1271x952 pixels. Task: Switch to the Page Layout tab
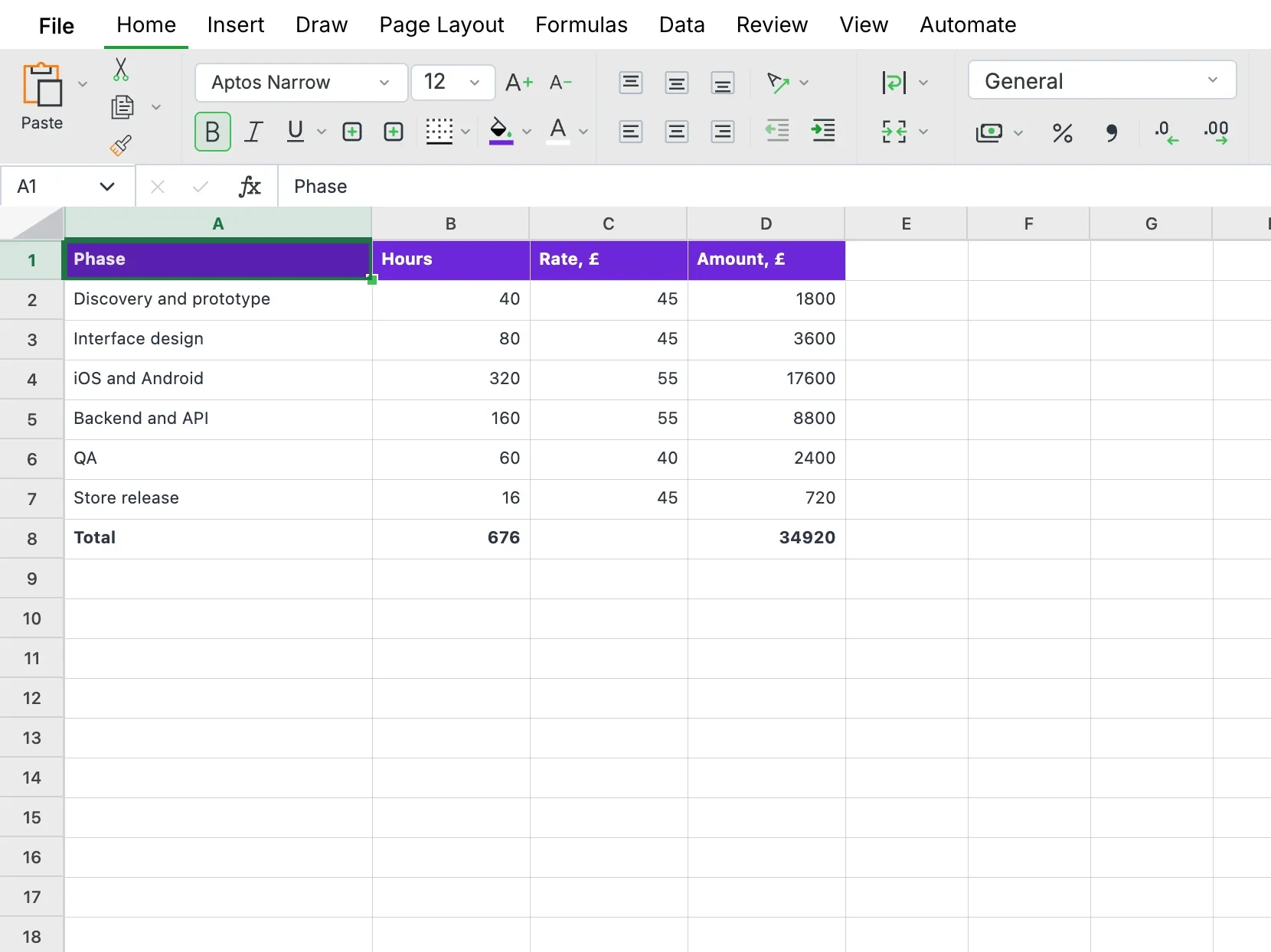[442, 24]
